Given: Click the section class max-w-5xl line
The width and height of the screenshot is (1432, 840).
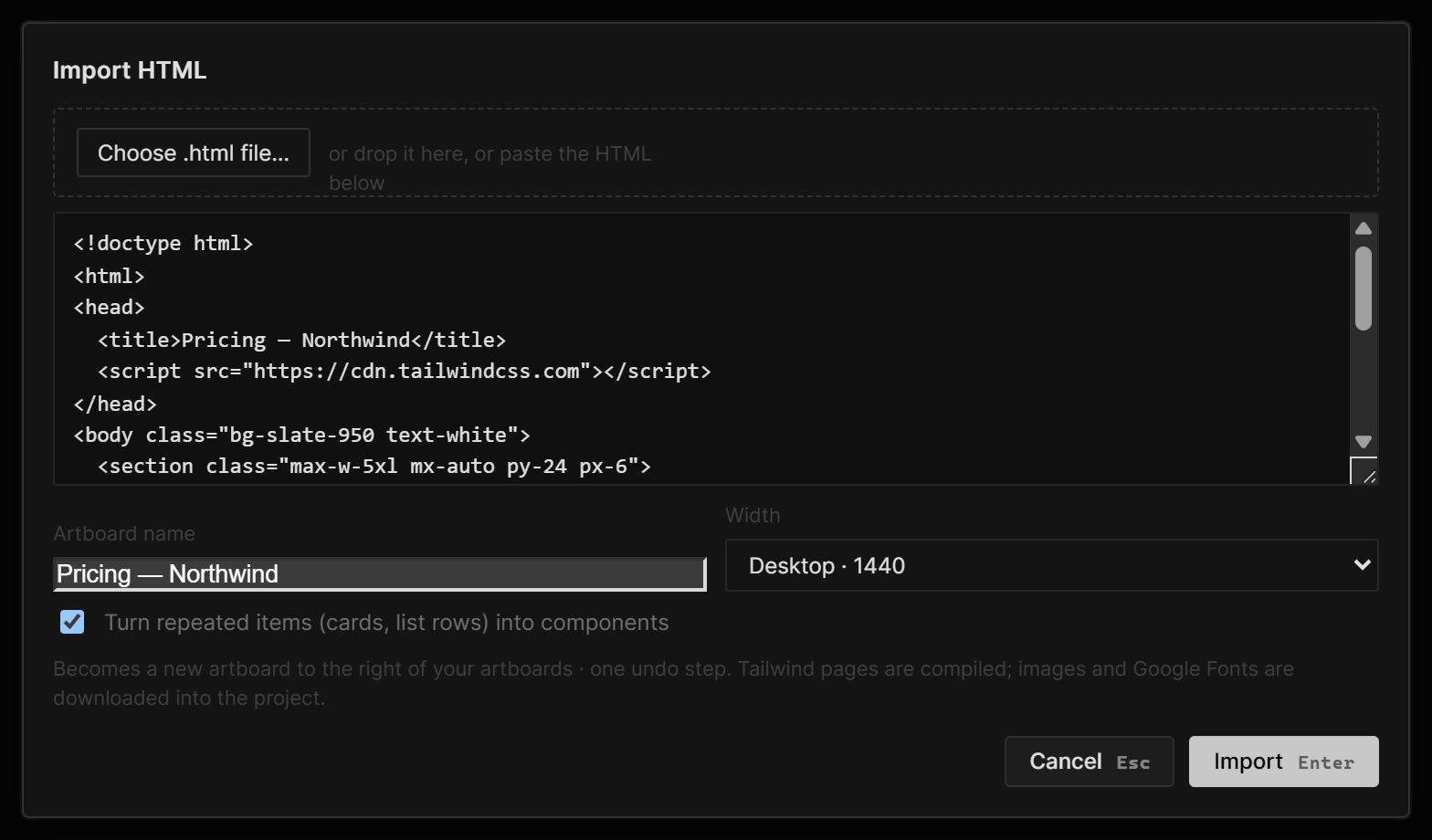Looking at the screenshot, I should click(374, 466).
